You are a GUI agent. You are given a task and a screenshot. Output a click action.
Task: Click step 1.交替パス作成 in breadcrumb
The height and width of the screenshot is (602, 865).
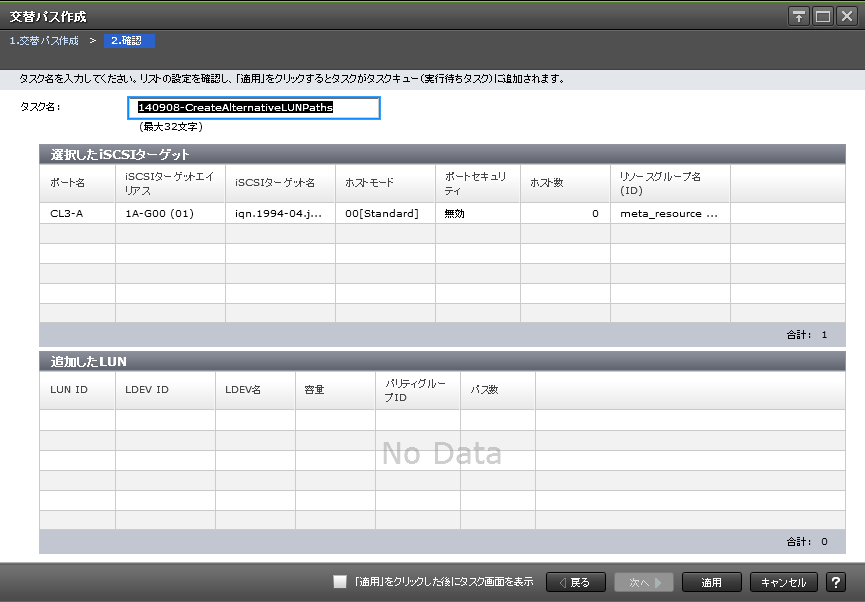44,41
